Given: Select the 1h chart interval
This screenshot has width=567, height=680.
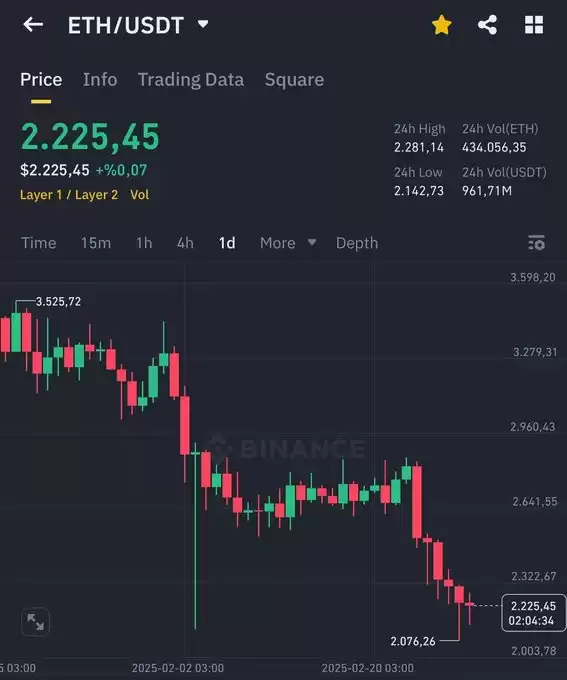Looking at the screenshot, I should click(144, 243).
